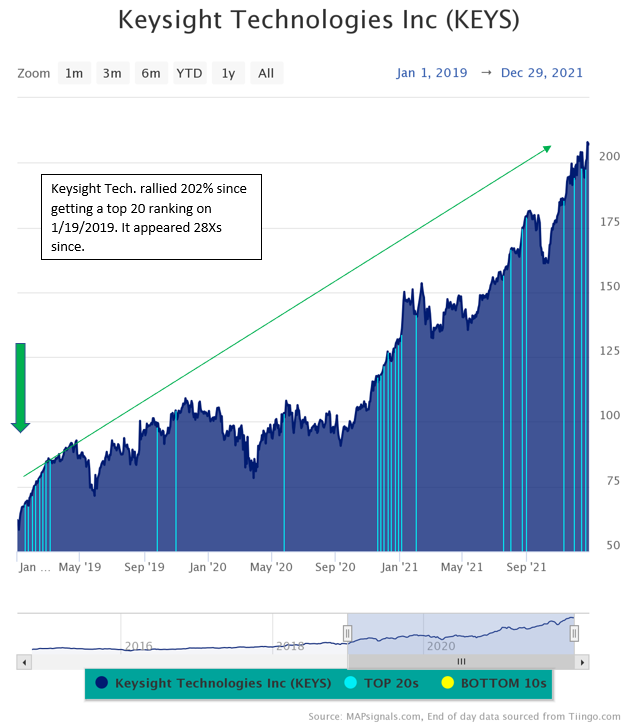
Task: Select the 3m zoom range
Action: click(x=112, y=73)
